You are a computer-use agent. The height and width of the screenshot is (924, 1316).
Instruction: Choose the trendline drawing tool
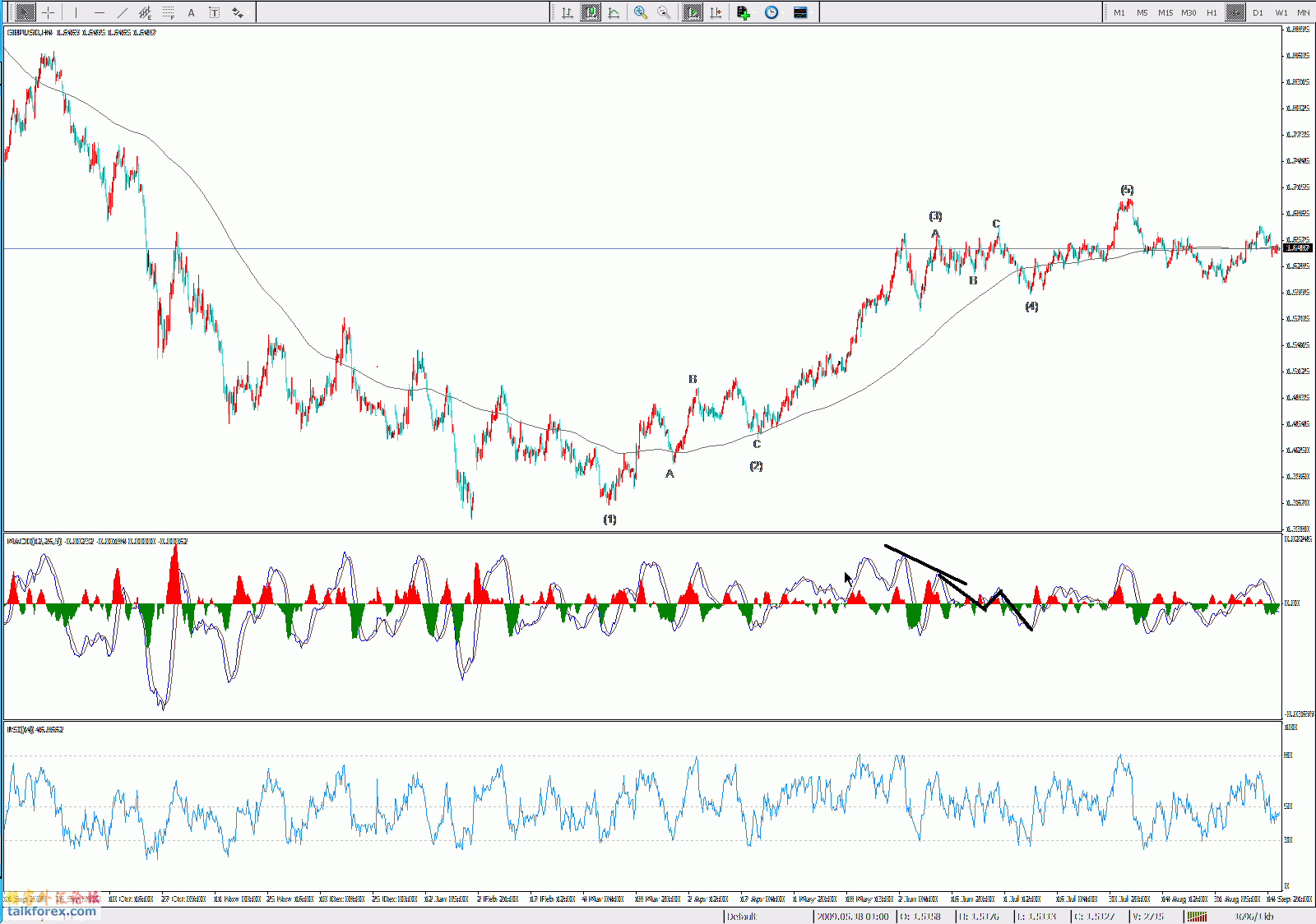[x=122, y=12]
